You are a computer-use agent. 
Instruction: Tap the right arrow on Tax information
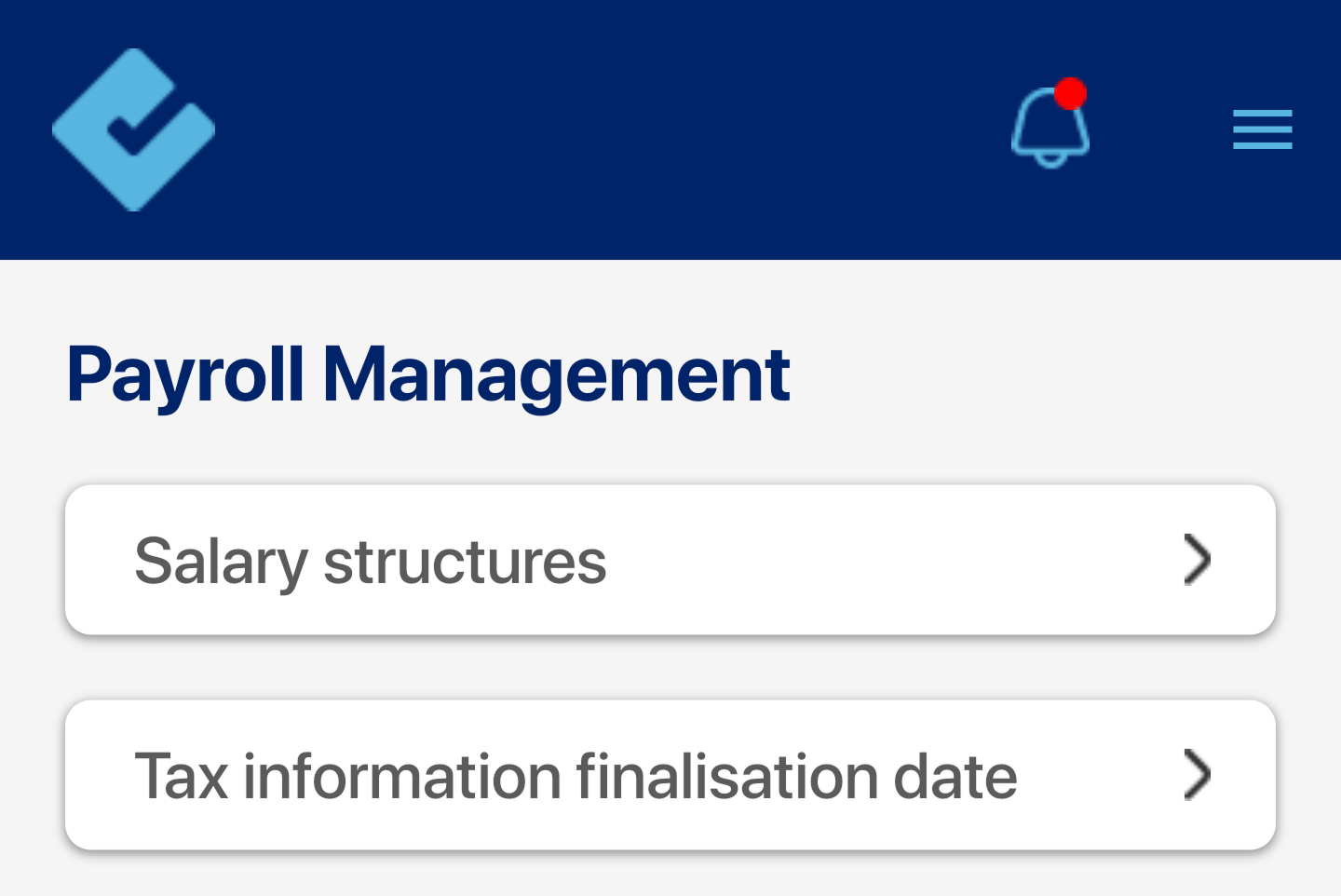pyautogui.click(x=1197, y=775)
